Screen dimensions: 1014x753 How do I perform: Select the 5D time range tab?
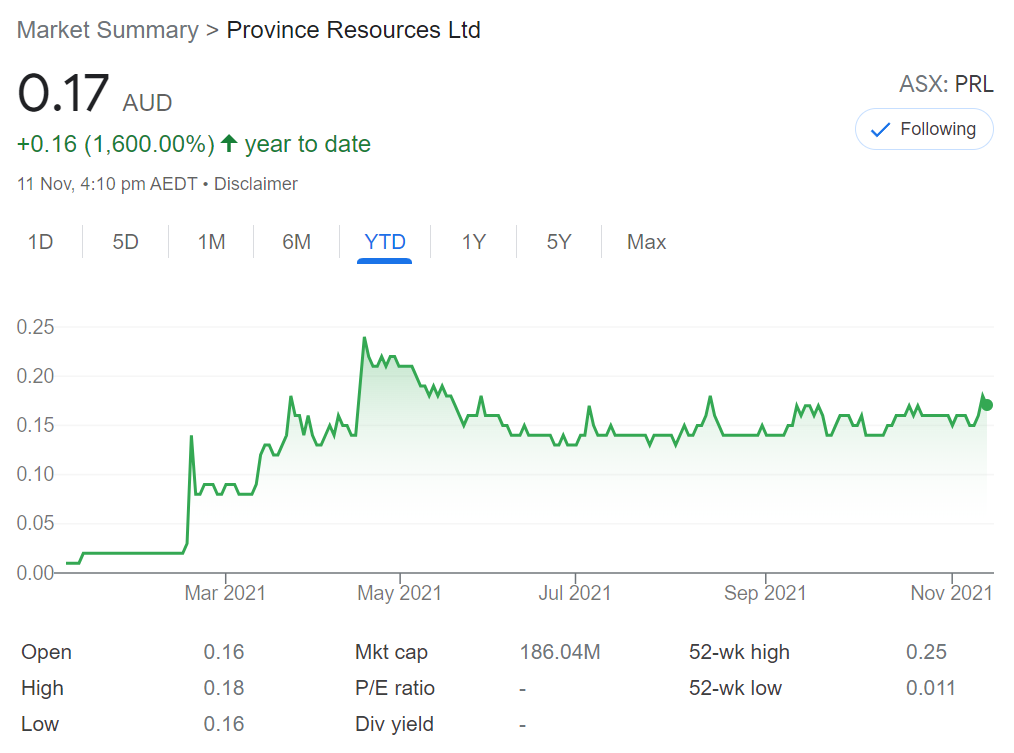point(125,242)
